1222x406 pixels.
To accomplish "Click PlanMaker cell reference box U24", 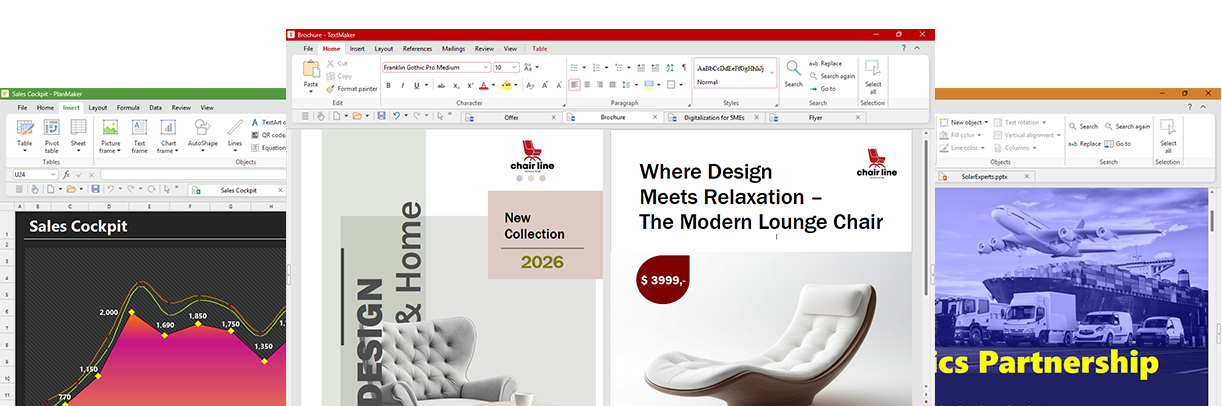I will click(x=34, y=174).
